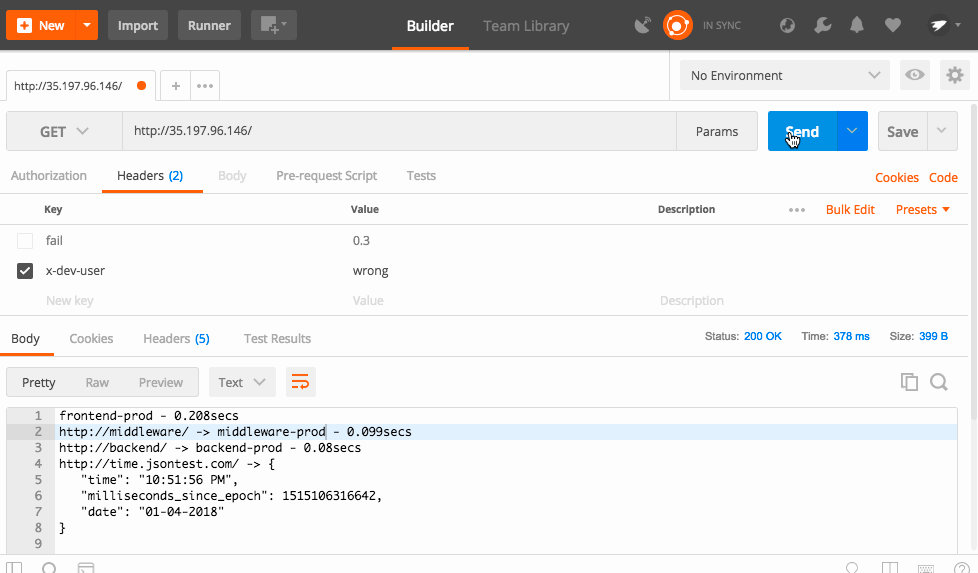Open the response Cookies tab
Viewport: 978px width, 573px height.
coord(91,339)
